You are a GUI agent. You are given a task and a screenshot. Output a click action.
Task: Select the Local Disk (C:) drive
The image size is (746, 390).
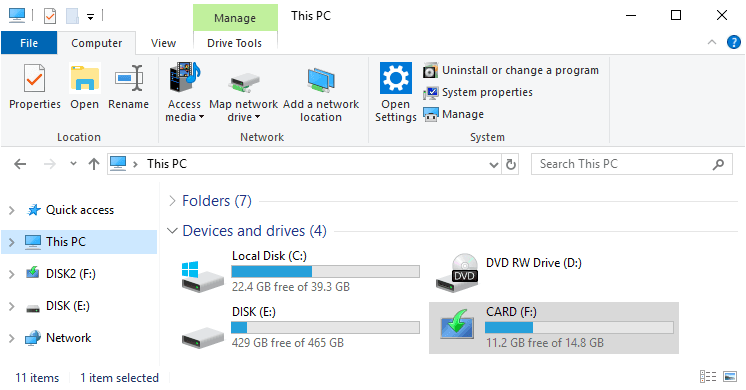pos(301,272)
